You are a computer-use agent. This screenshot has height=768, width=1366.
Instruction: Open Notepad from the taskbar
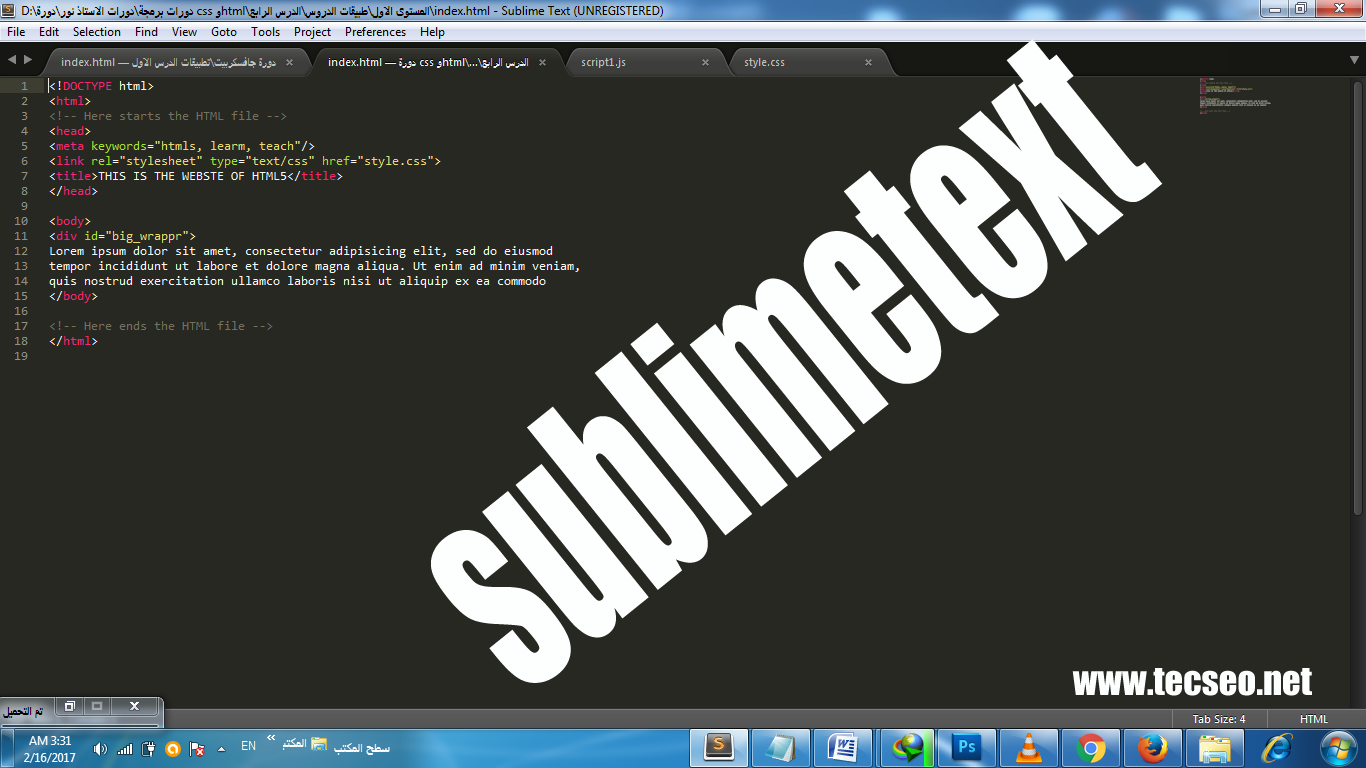tap(781, 747)
